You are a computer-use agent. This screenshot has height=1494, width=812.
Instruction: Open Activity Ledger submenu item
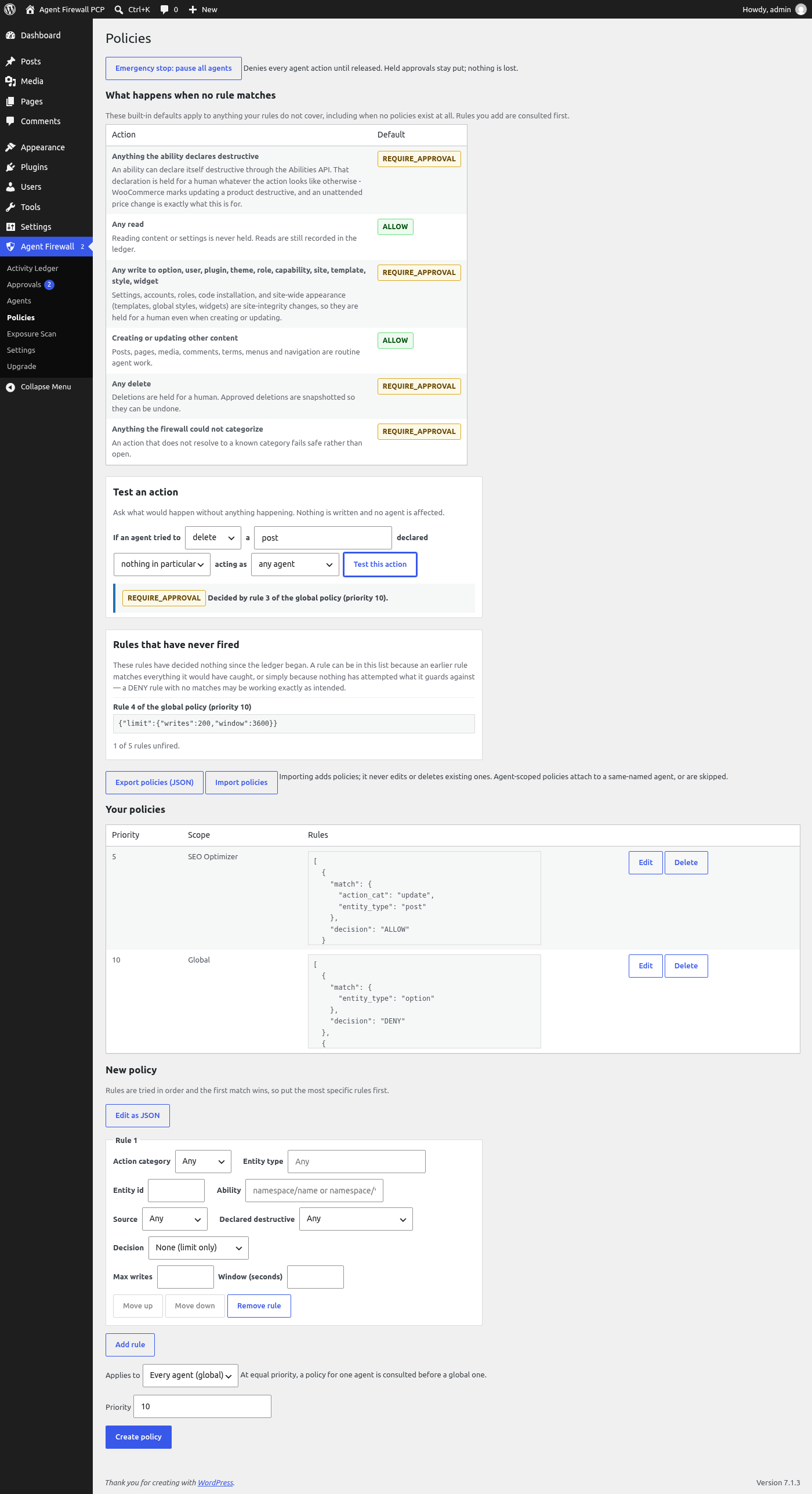(x=32, y=269)
